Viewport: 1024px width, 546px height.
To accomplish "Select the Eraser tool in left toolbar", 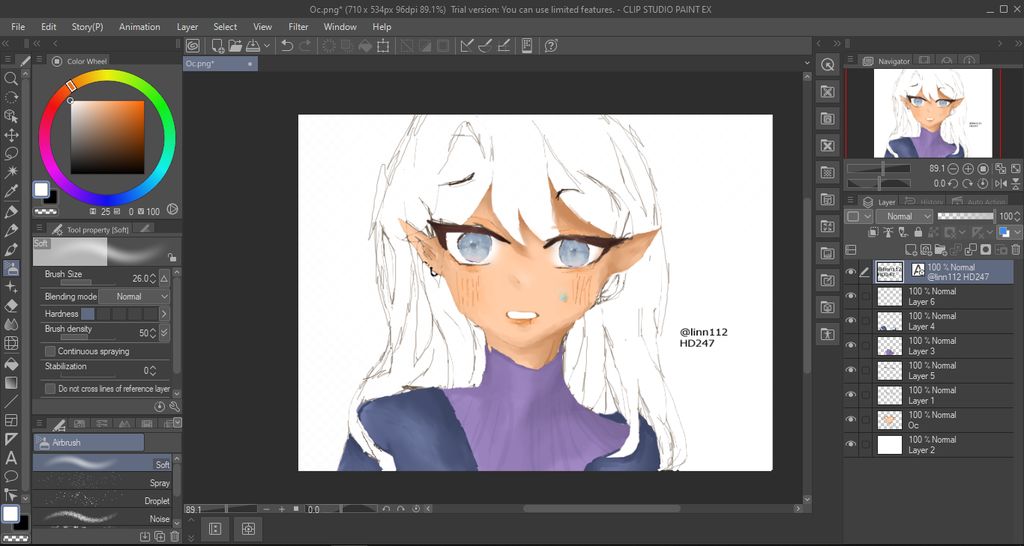I will click(x=11, y=306).
